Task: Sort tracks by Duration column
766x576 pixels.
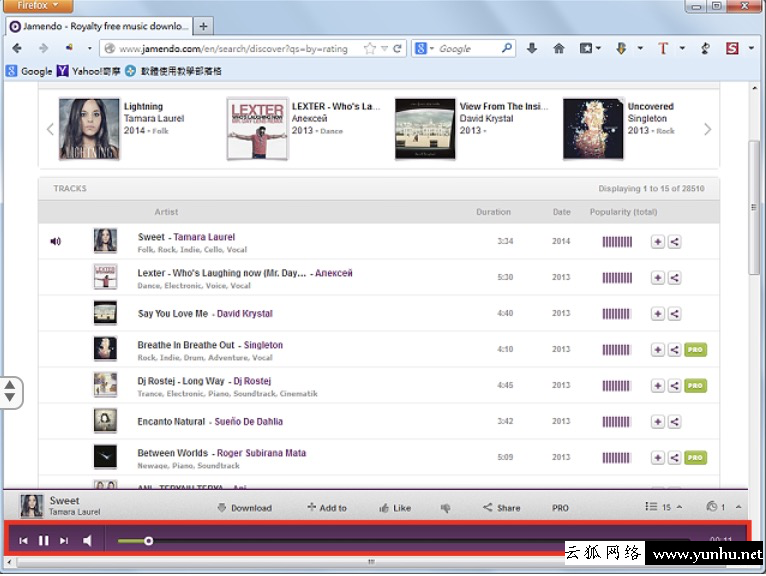Action: [x=493, y=212]
